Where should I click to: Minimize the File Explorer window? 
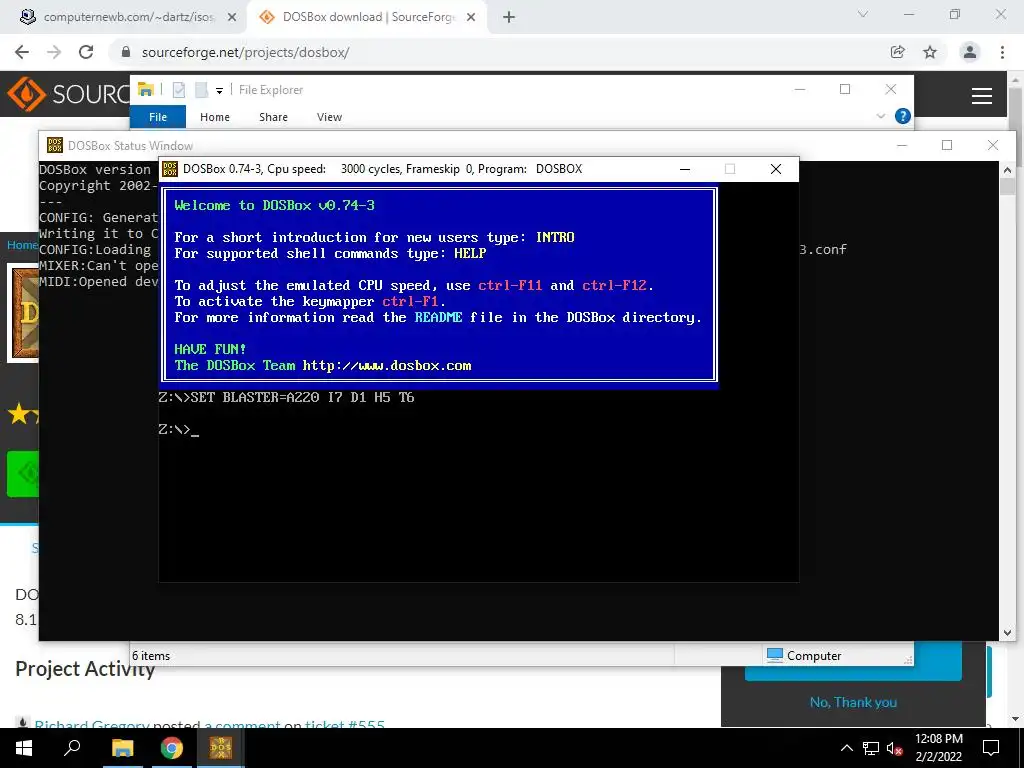(x=800, y=89)
